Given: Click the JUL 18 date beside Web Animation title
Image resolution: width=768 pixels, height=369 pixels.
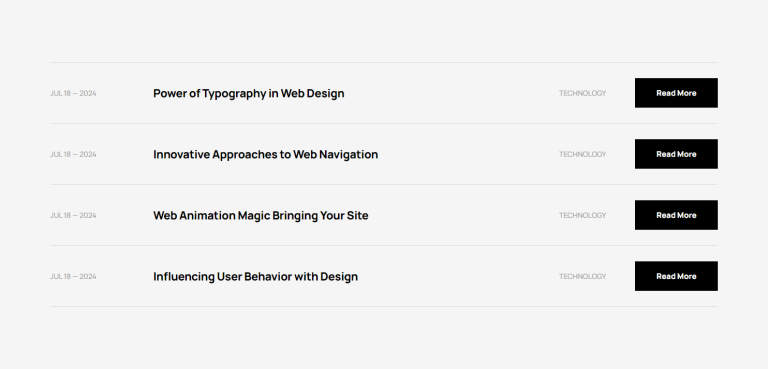Looking at the screenshot, I should (x=73, y=215).
